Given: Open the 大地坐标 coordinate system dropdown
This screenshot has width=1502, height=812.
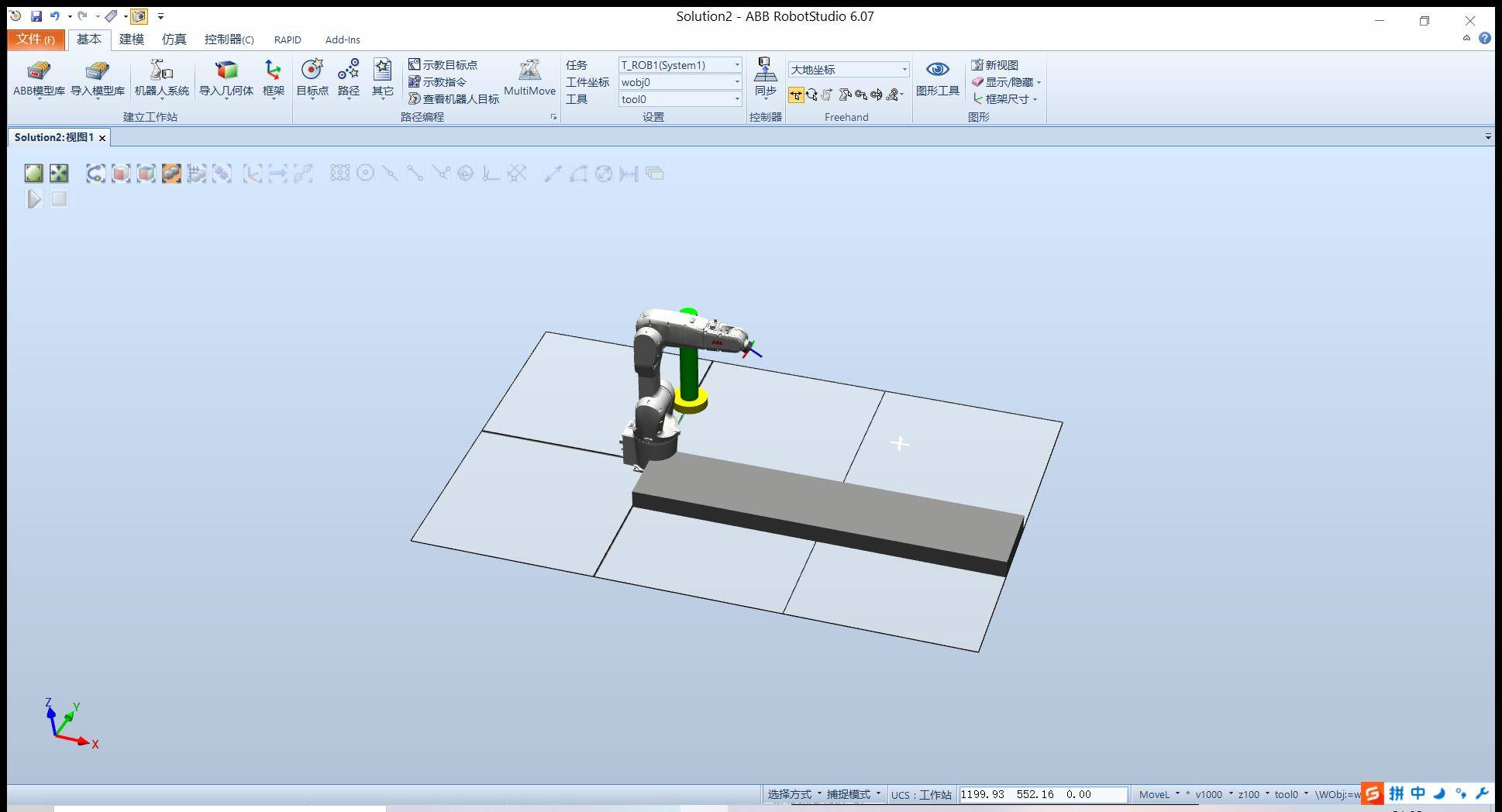Looking at the screenshot, I should click(903, 70).
